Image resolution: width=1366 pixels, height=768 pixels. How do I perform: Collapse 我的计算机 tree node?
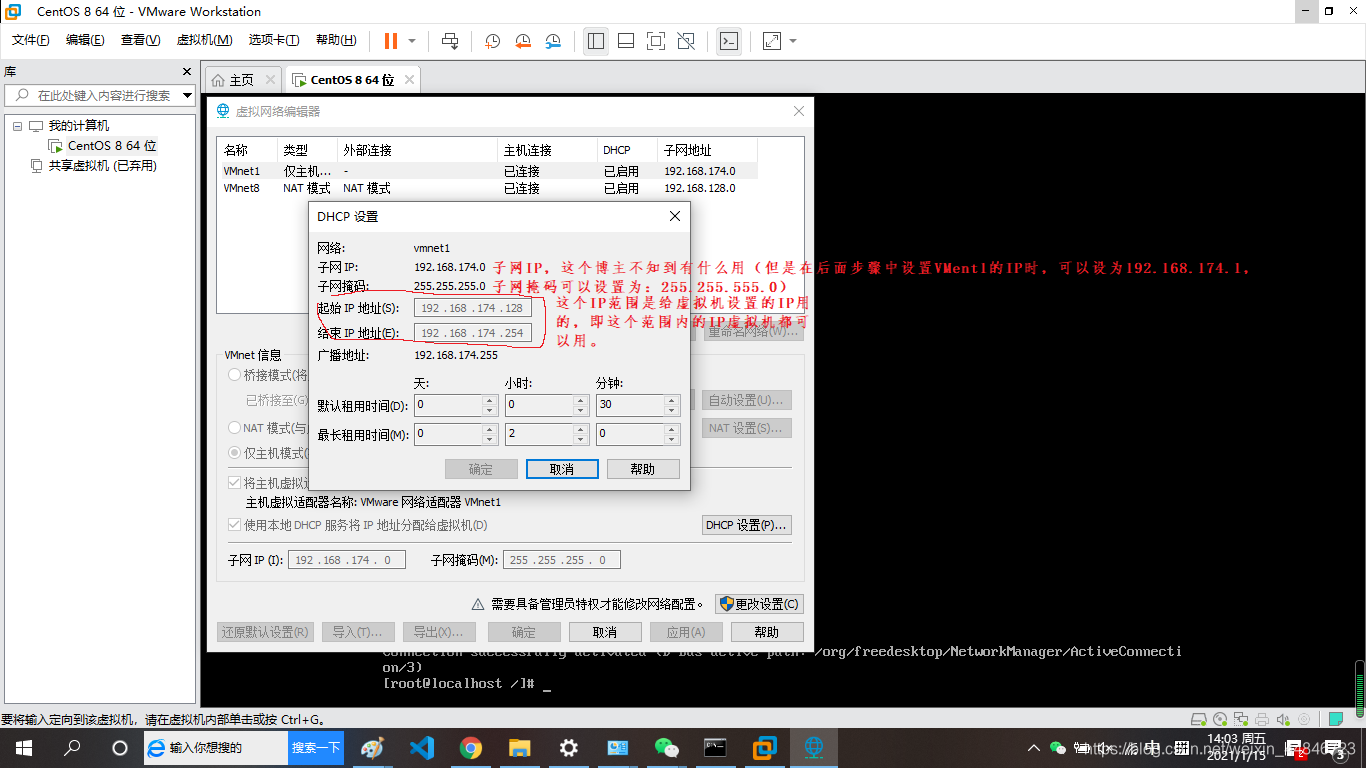pyautogui.click(x=17, y=126)
